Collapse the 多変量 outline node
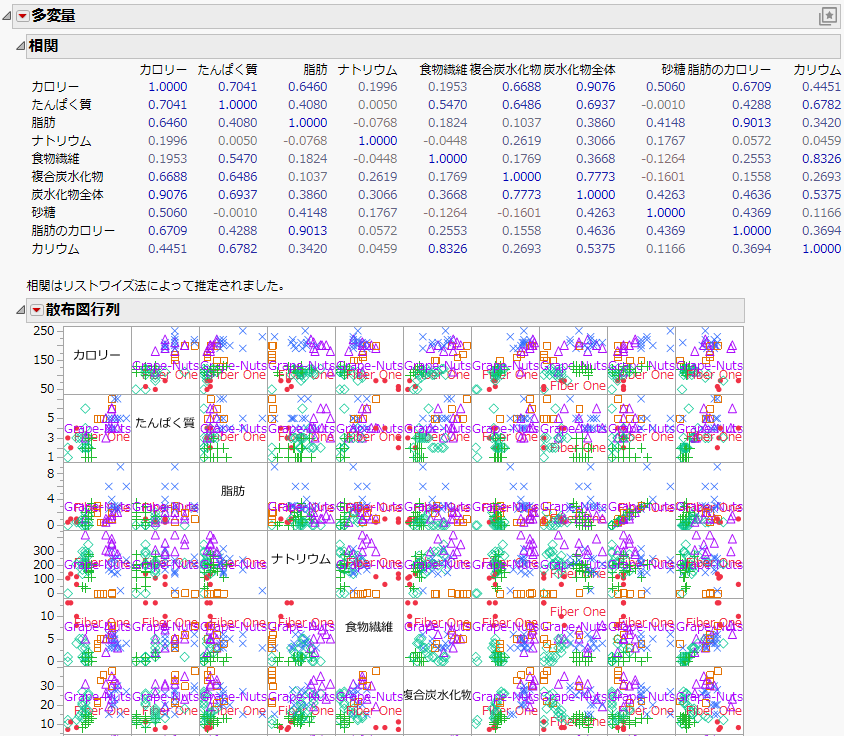 point(8,16)
